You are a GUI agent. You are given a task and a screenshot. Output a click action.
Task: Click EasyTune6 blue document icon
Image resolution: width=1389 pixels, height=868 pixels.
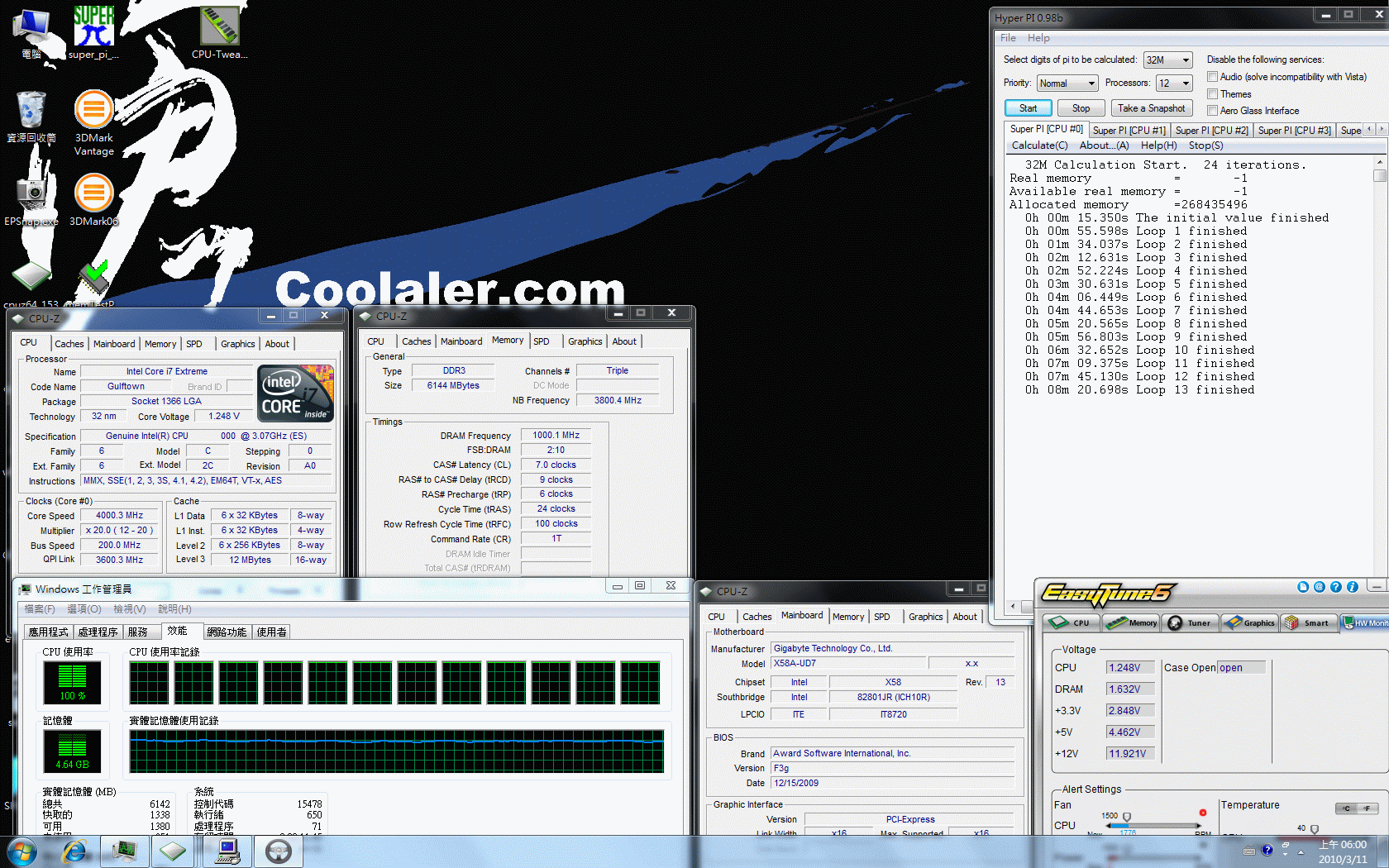[1303, 587]
